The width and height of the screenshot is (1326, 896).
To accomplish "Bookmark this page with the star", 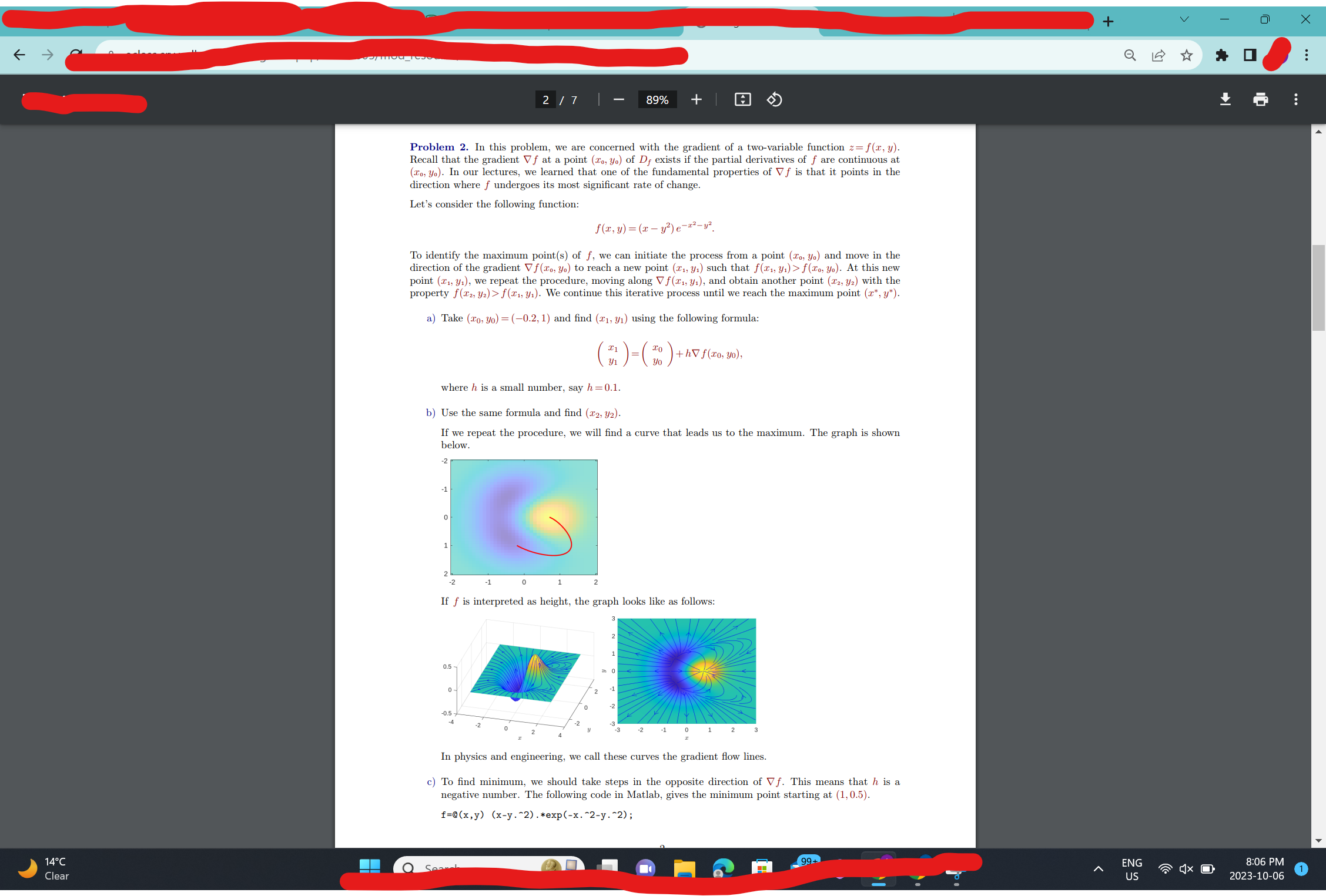I will 1187,55.
